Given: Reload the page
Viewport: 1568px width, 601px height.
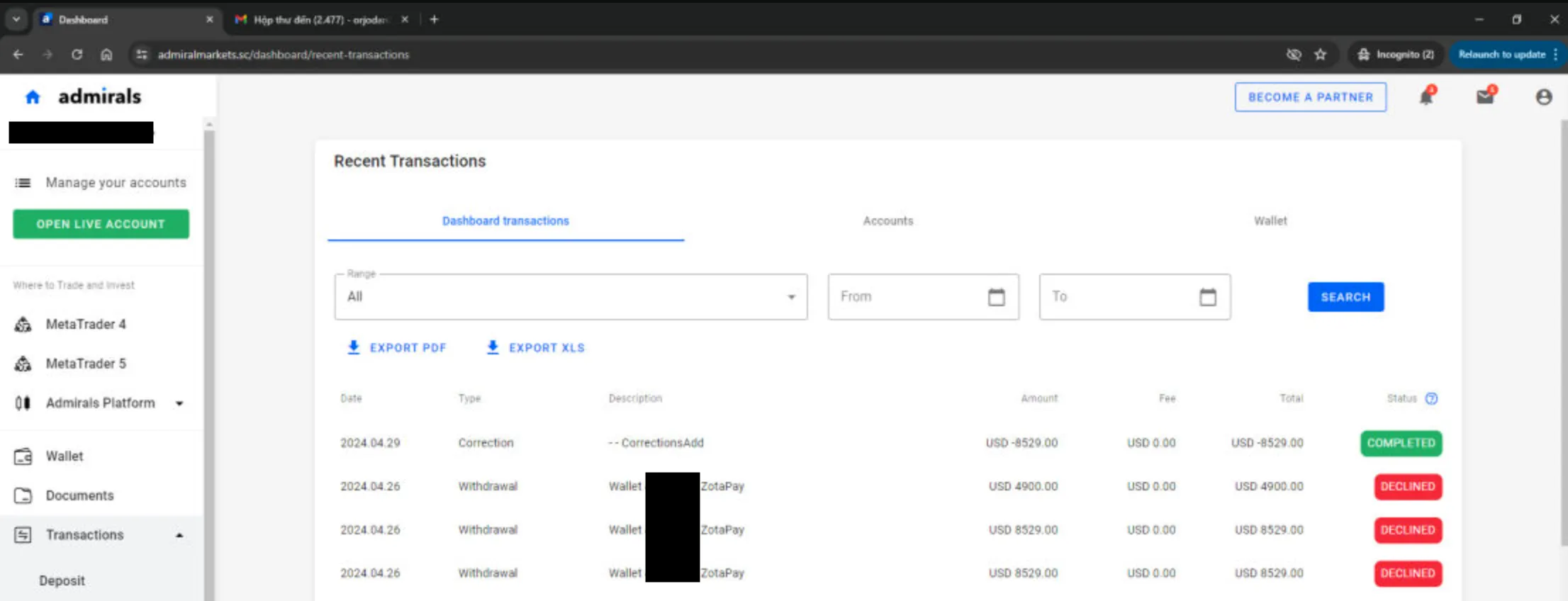Looking at the screenshot, I should [77, 55].
